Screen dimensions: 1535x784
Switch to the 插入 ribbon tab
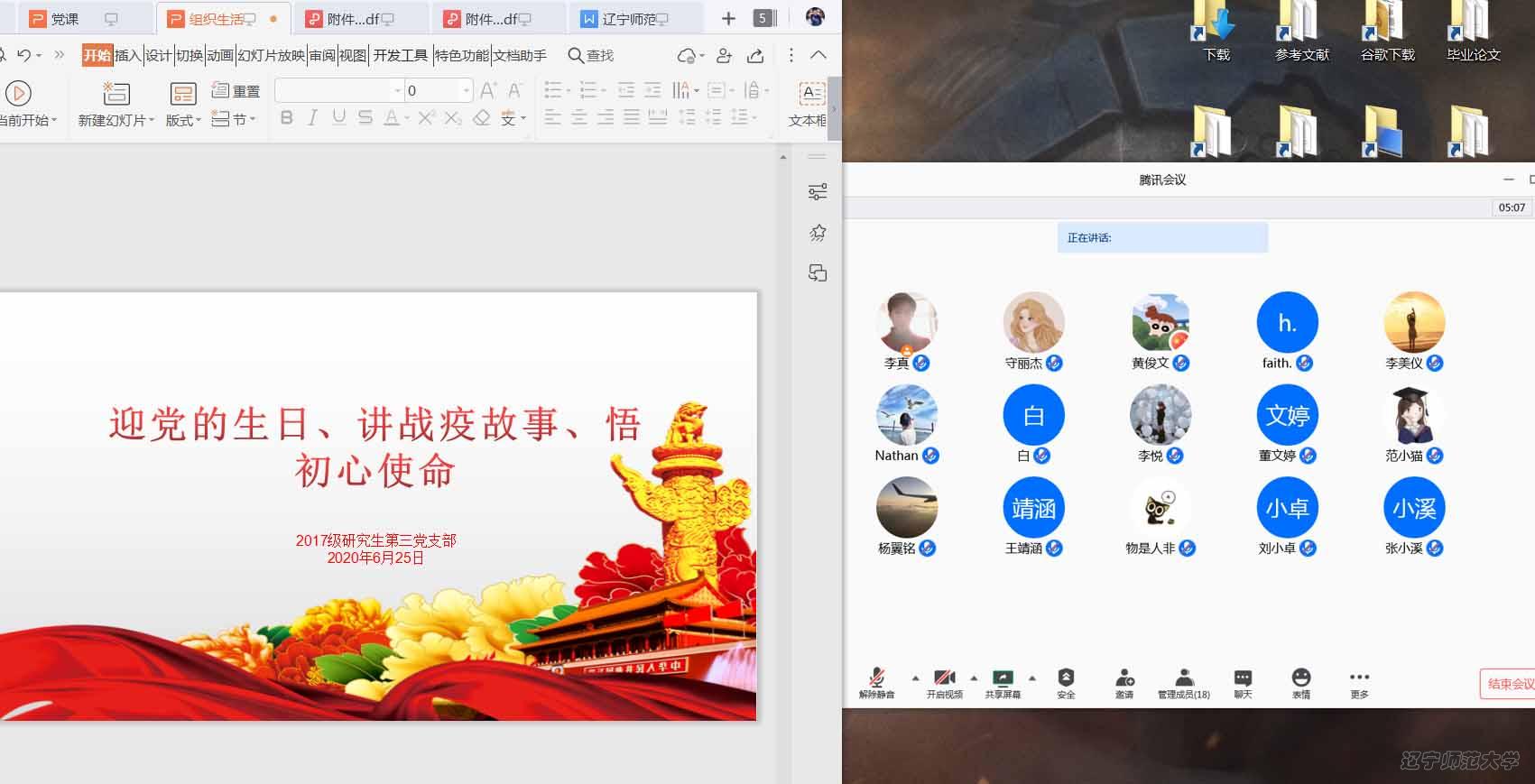click(x=127, y=55)
